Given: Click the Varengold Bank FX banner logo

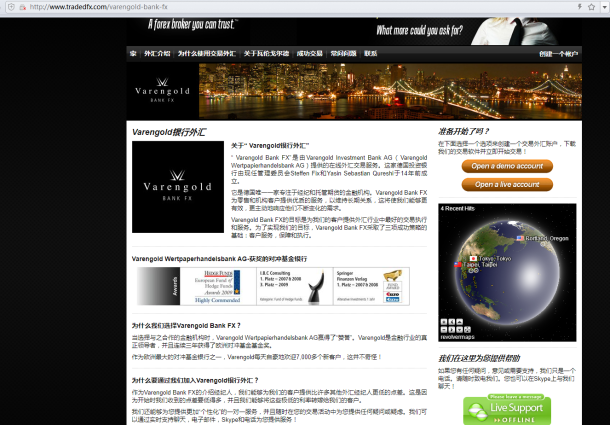Looking at the screenshot, I should pyautogui.click(x=162, y=90).
